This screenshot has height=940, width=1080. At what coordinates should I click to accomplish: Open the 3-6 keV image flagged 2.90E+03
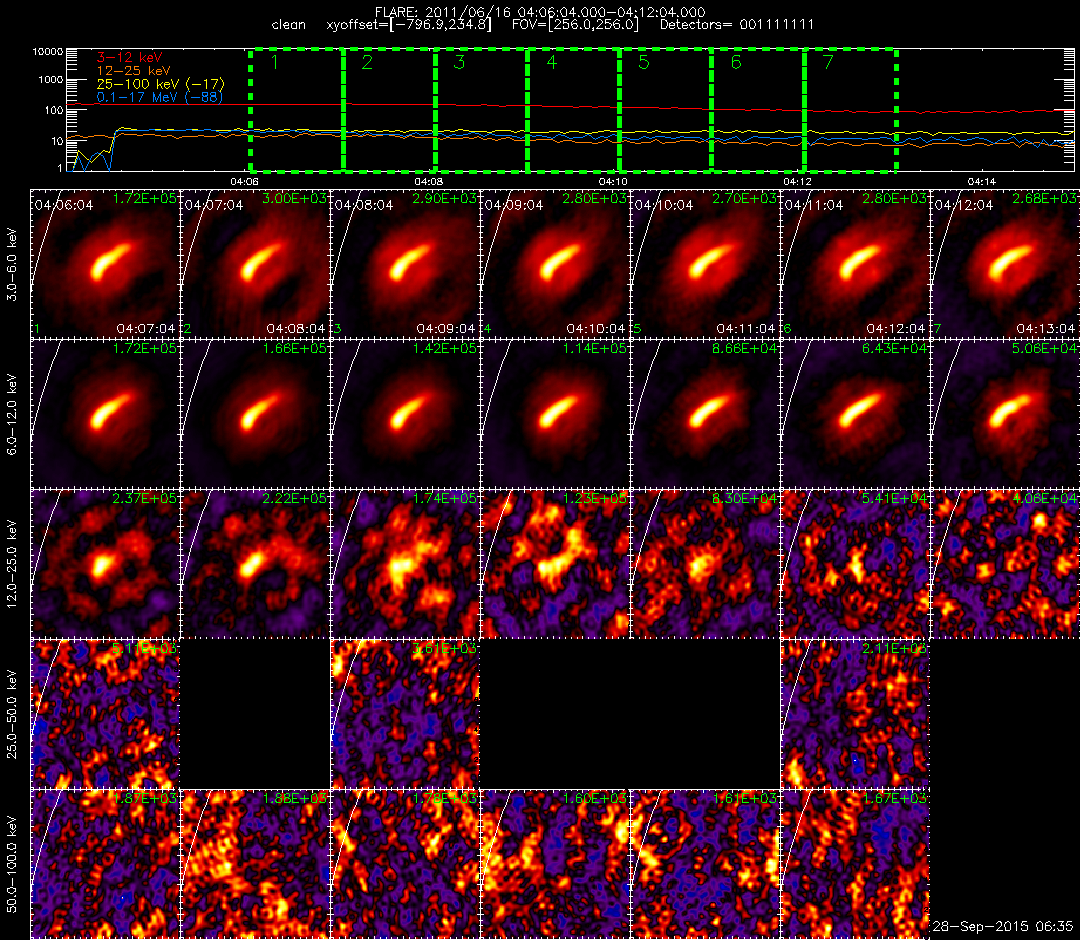405,264
